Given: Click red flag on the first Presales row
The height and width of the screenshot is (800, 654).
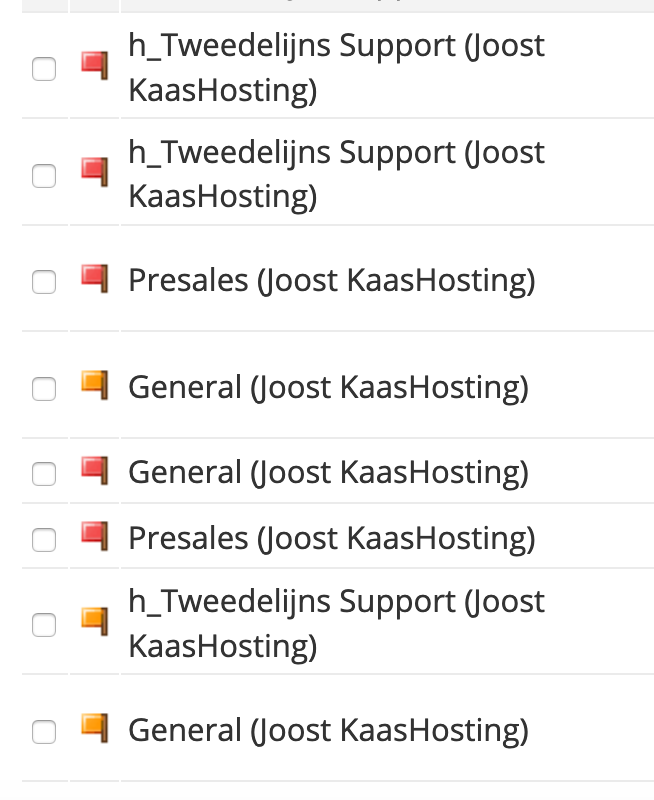Looking at the screenshot, I should click(94, 278).
